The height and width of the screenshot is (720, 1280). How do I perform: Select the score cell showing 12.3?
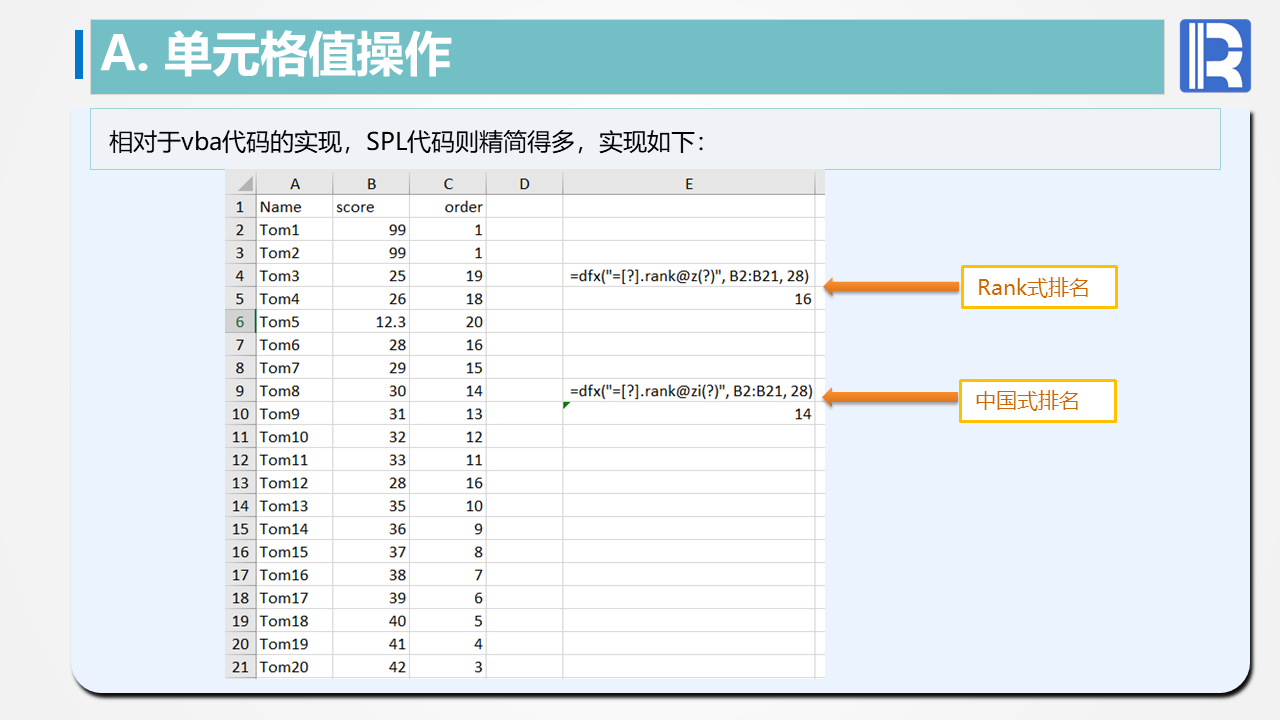(371, 322)
